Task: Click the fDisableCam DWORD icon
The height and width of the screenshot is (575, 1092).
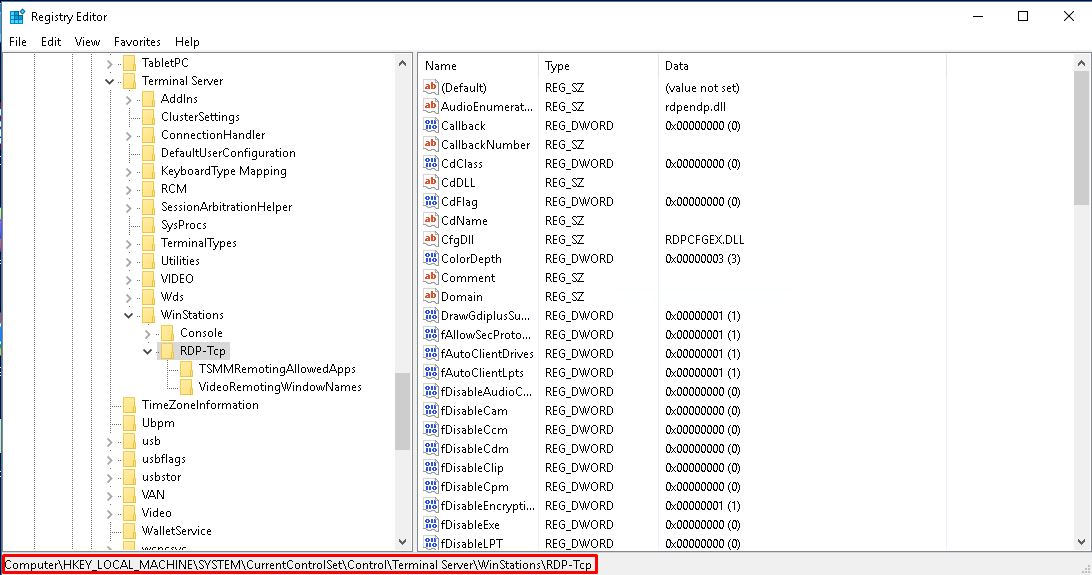Action: pyautogui.click(x=431, y=411)
